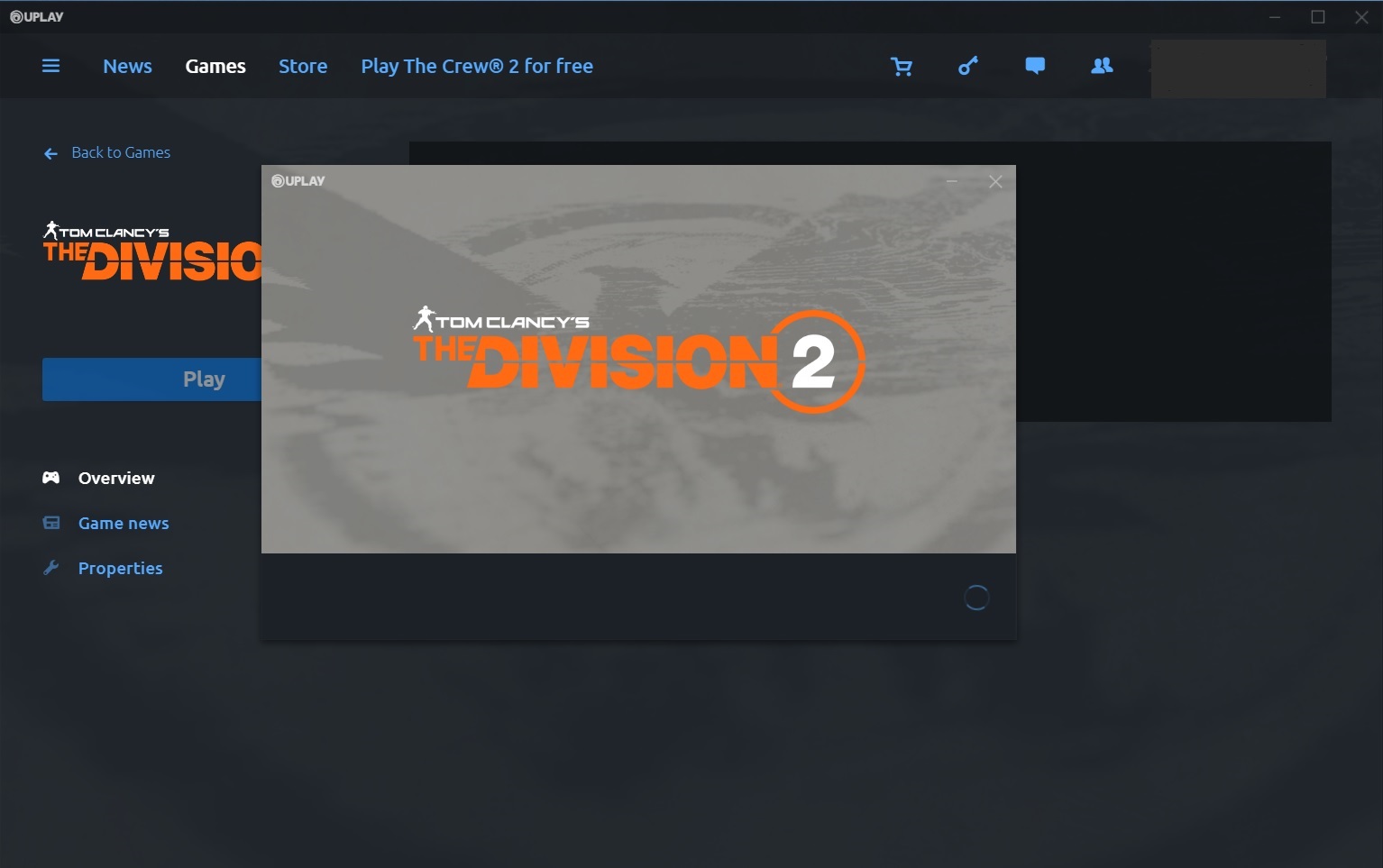
Task: Collapse the sidebar via Back to Games arrow
Action: (50, 152)
